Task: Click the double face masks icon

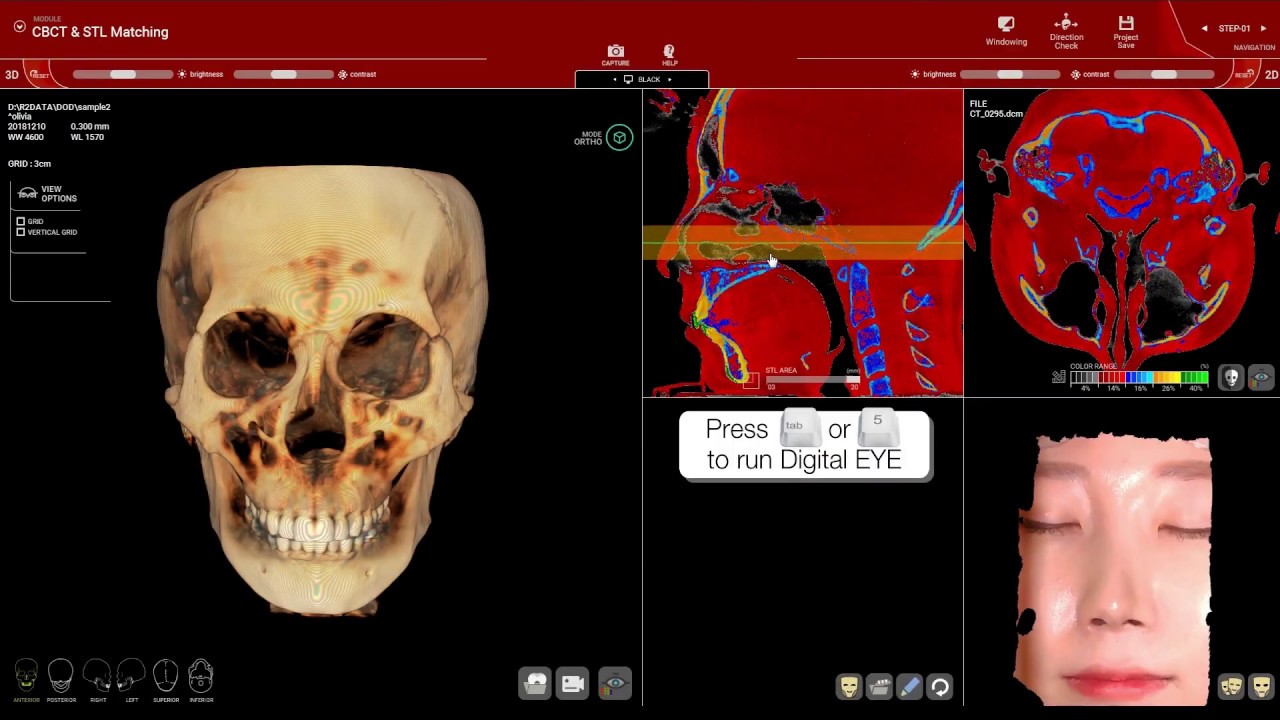Action: click(1231, 686)
